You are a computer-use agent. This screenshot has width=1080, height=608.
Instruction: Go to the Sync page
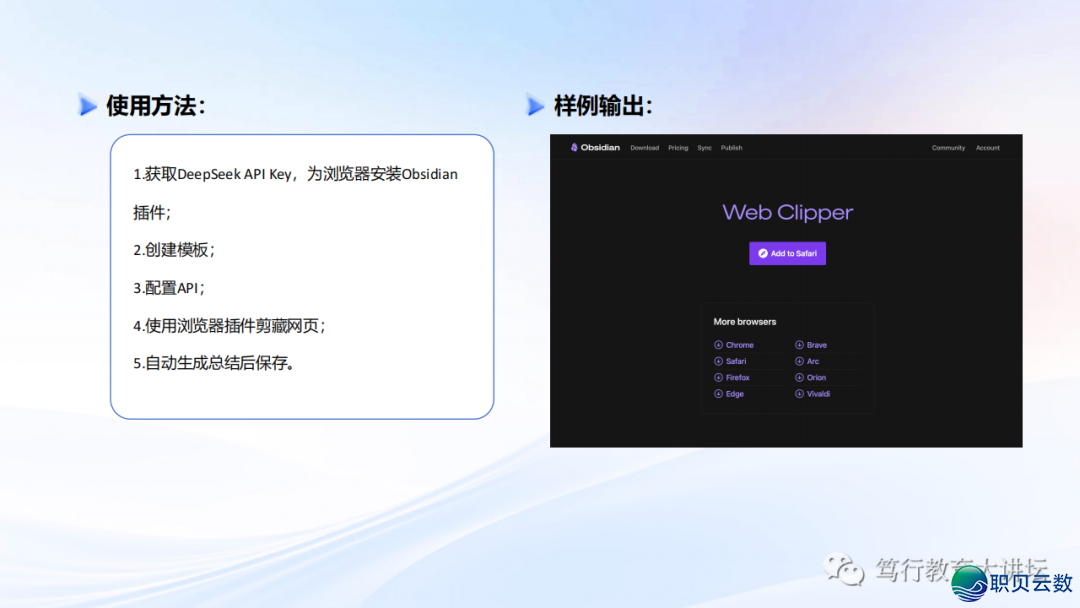[704, 148]
